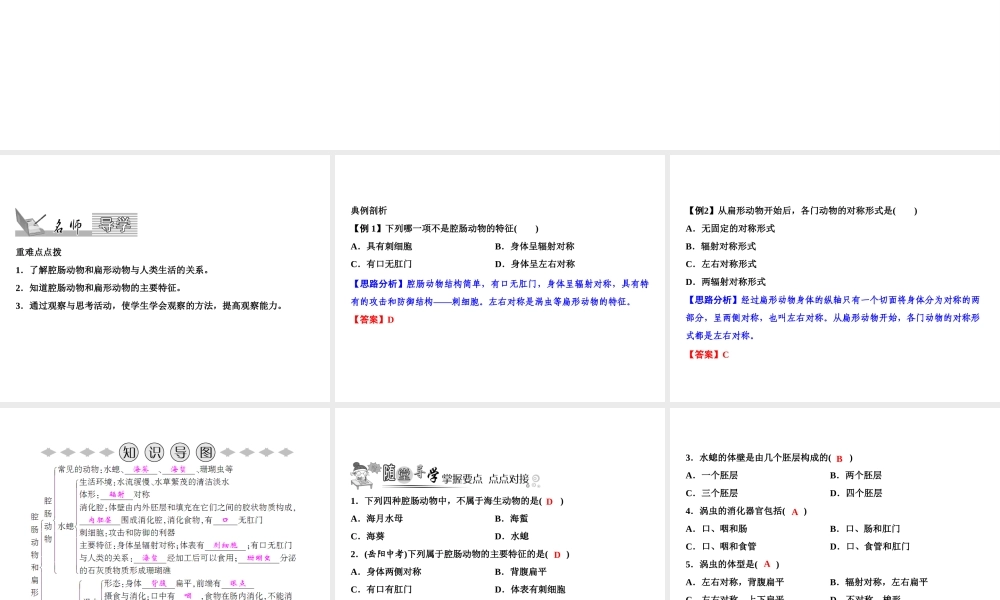Open the 名师导学 slide thumbnail
This screenshot has width=1000, height=600.
[165, 278]
